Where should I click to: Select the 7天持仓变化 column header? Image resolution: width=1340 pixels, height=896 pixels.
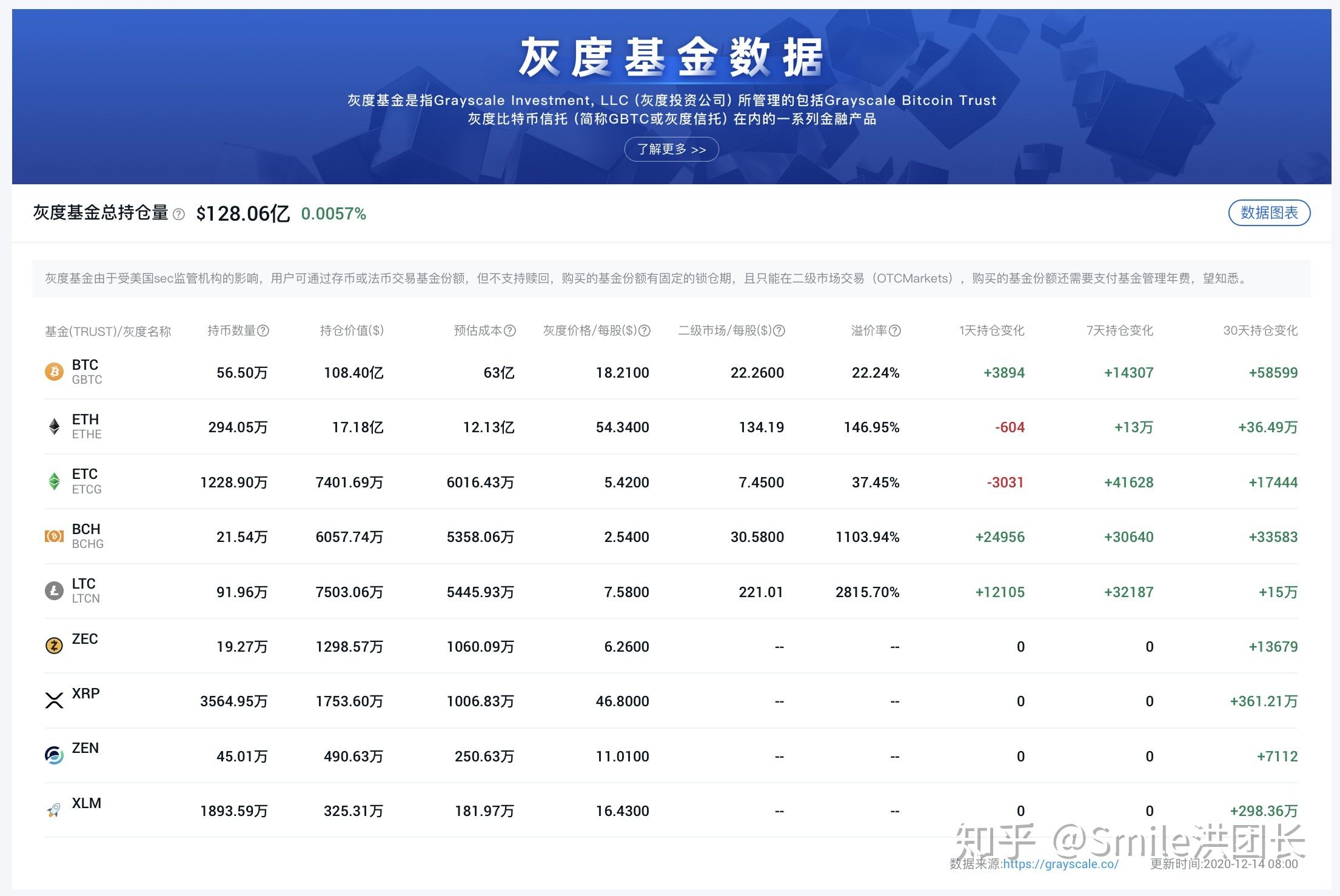coord(1119,330)
